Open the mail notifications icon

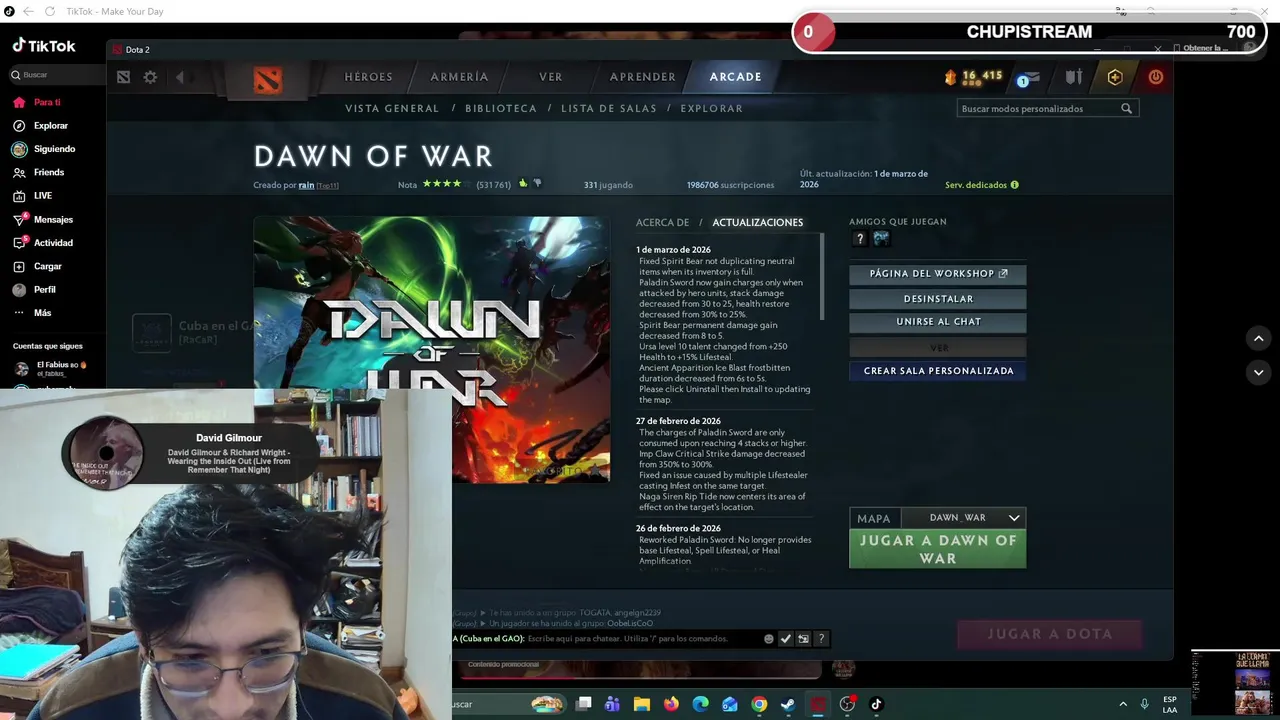click(1030, 77)
